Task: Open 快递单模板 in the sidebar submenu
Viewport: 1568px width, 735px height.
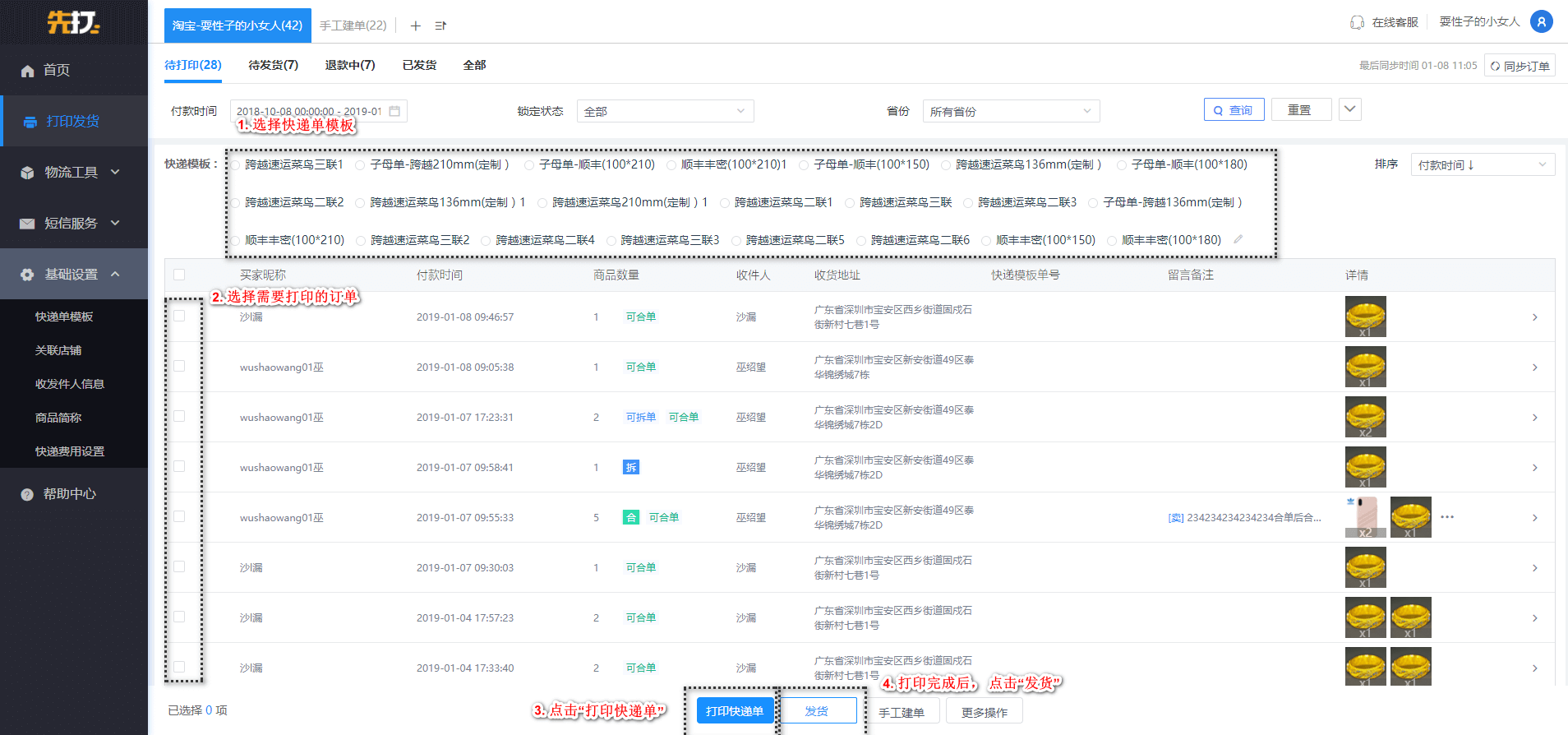Action: pos(64,317)
